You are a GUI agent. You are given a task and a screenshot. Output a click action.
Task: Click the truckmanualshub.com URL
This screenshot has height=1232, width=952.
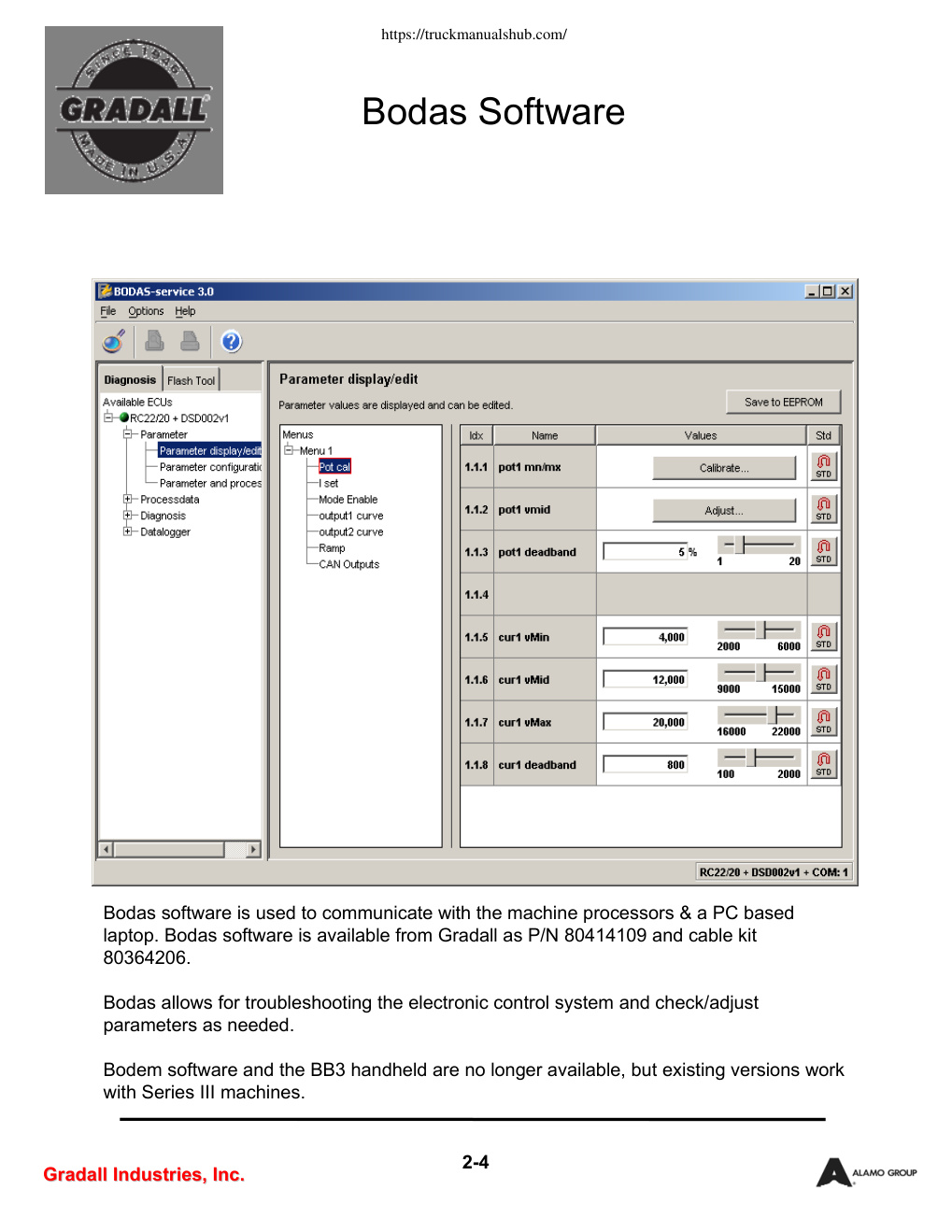(x=475, y=35)
